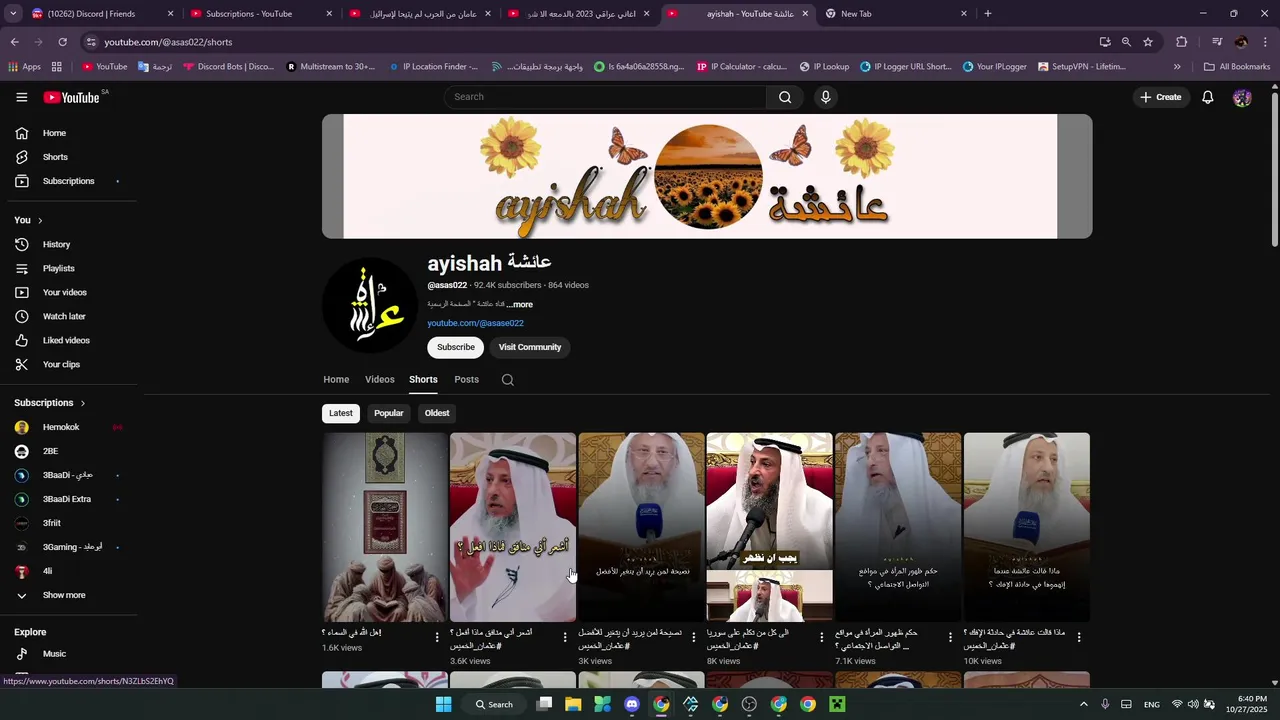The width and height of the screenshot is (1280, 720).
Task: Open File Explorer from taskbar
Action: 573,704
